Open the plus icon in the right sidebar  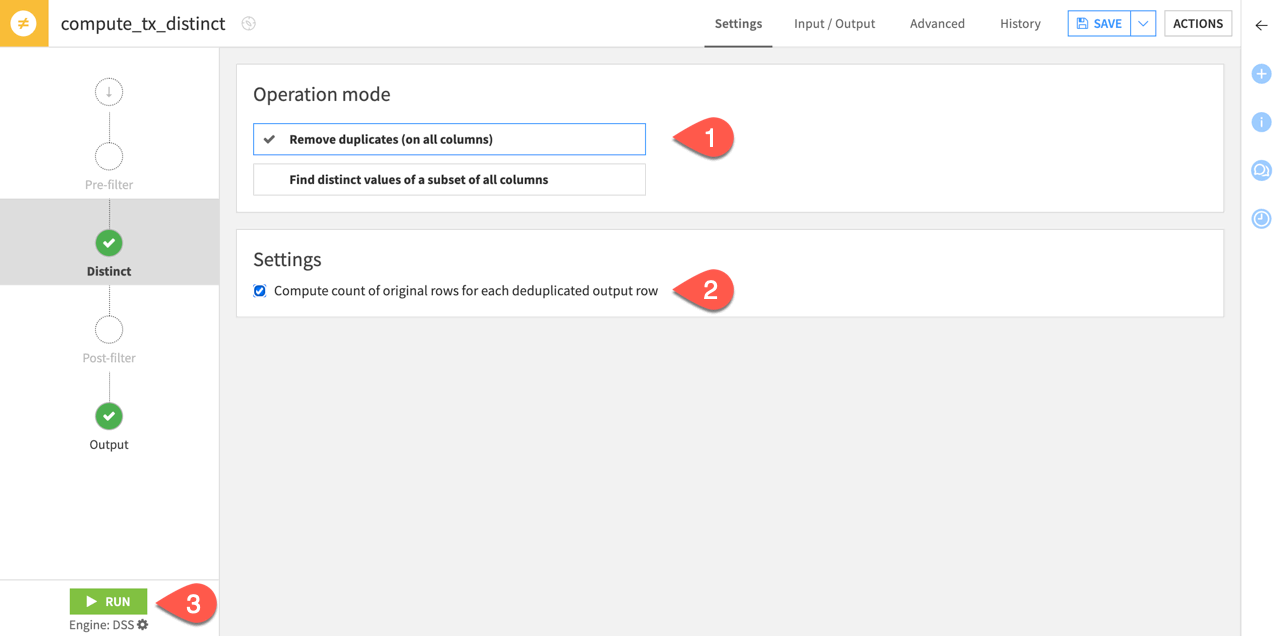[x=1261, y=73]
